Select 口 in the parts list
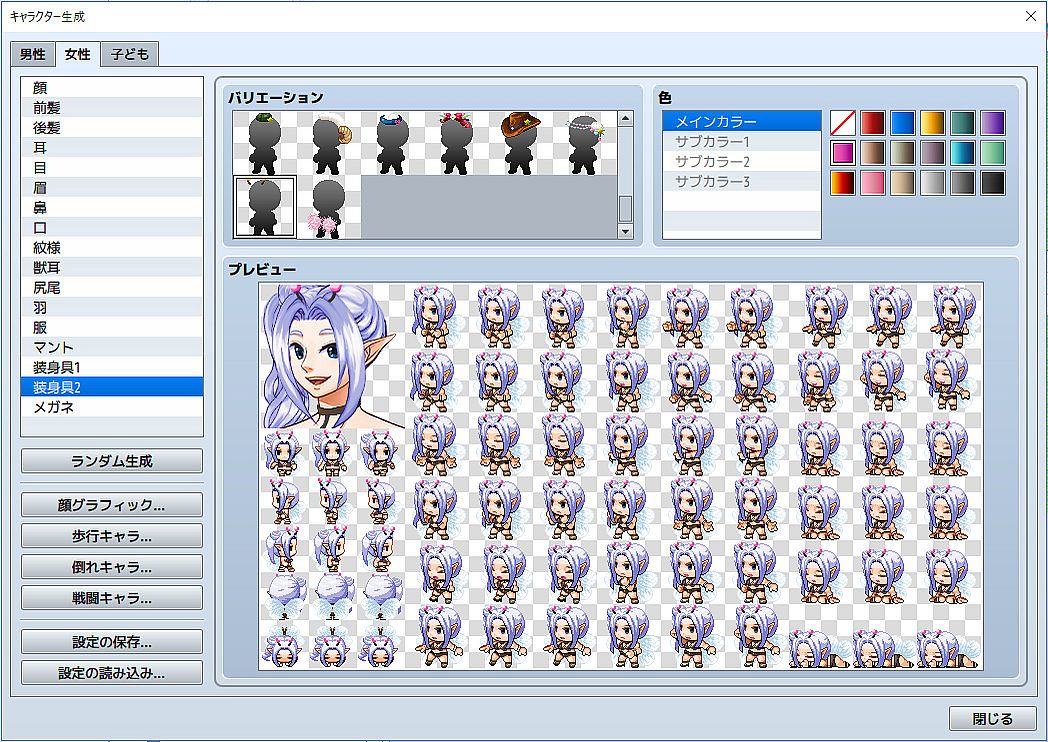 click(112, 228)
